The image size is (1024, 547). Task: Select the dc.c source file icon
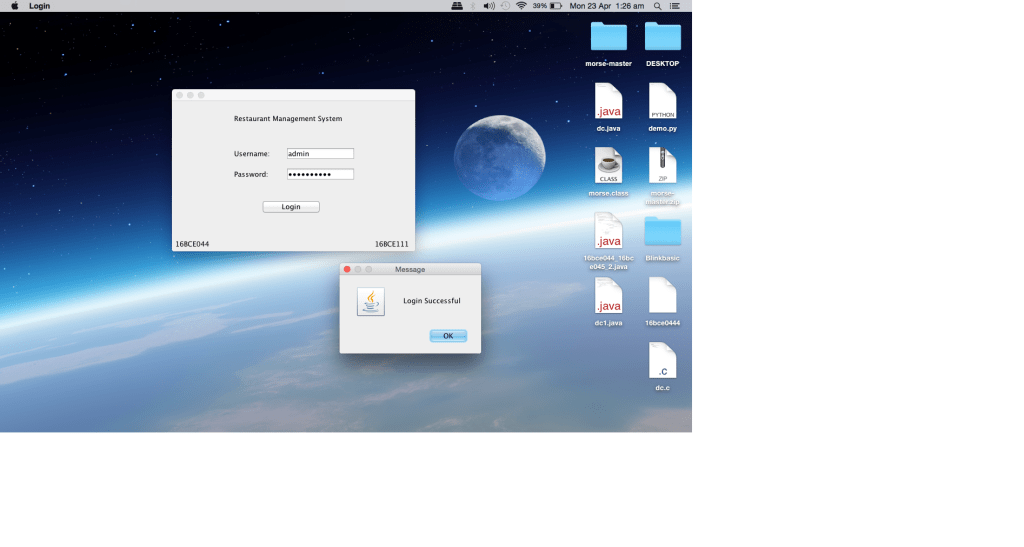coord(662,360)
